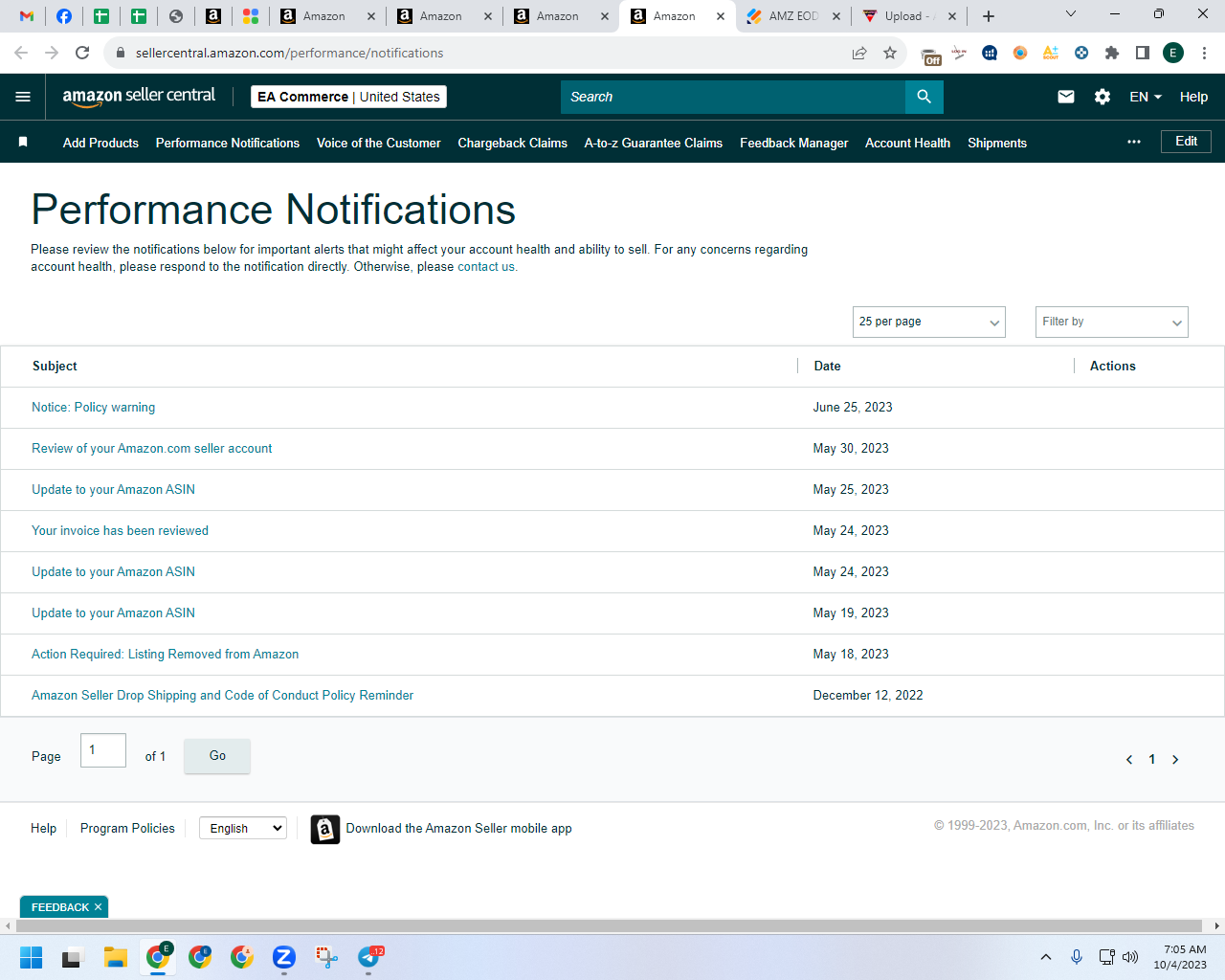Open the Program Policies footer link
Viewport: 1225px width, 980px height.
pos(127,829)
